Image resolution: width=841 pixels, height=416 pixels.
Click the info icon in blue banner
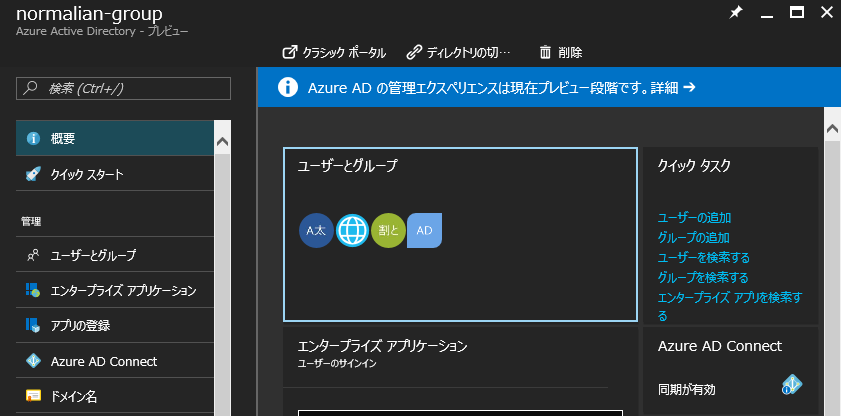click(x=288, y=87)
